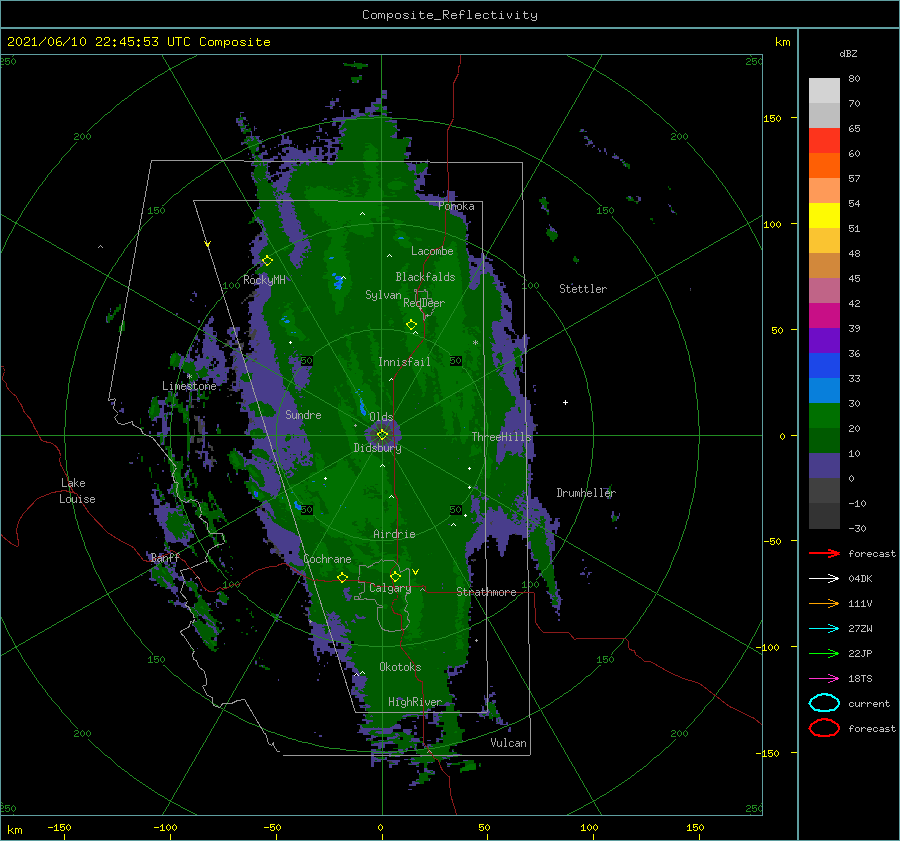Click the yellow diamond marker near Cochrane

(342, 578)
